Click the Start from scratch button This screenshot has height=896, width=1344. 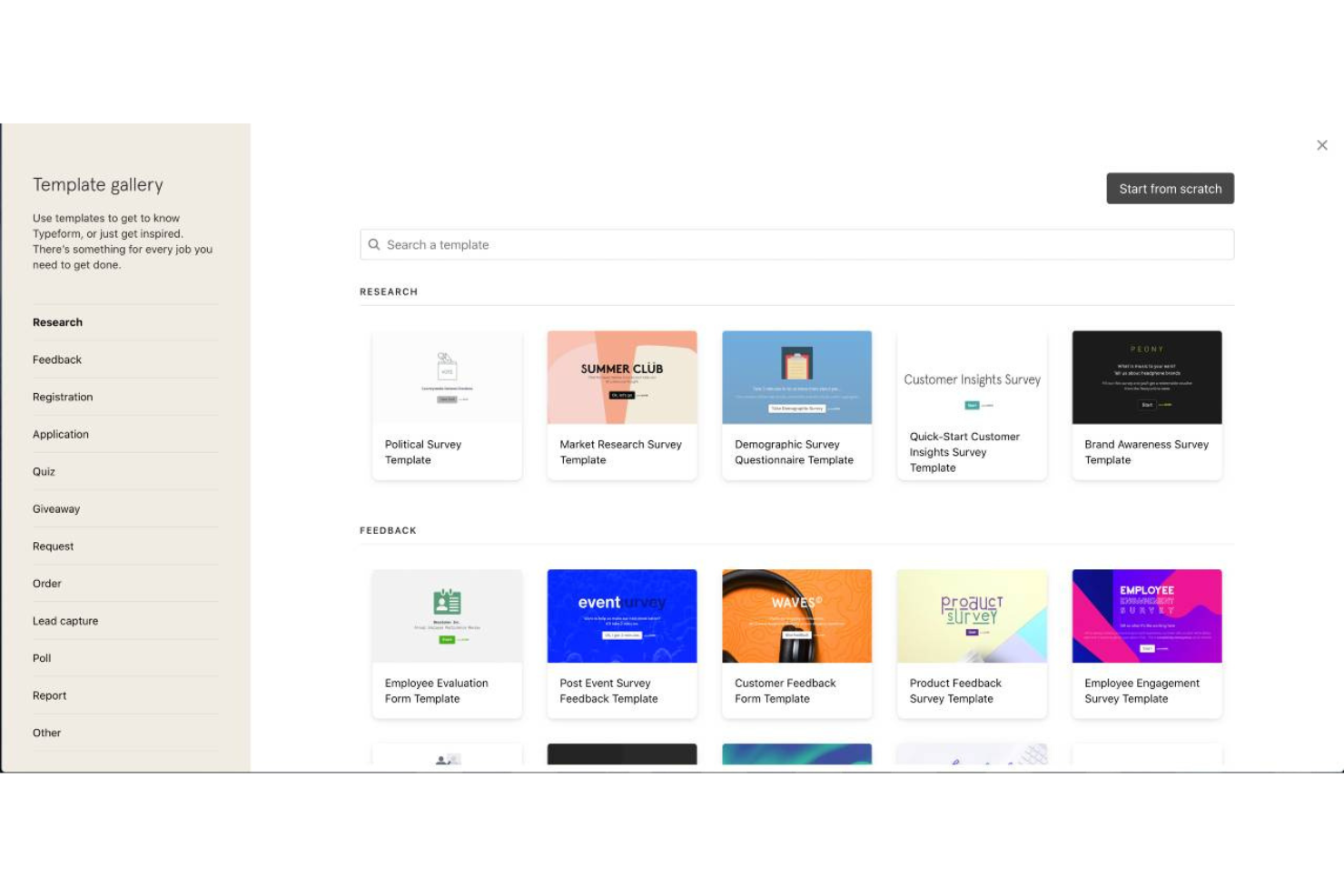pos(1170,189)
